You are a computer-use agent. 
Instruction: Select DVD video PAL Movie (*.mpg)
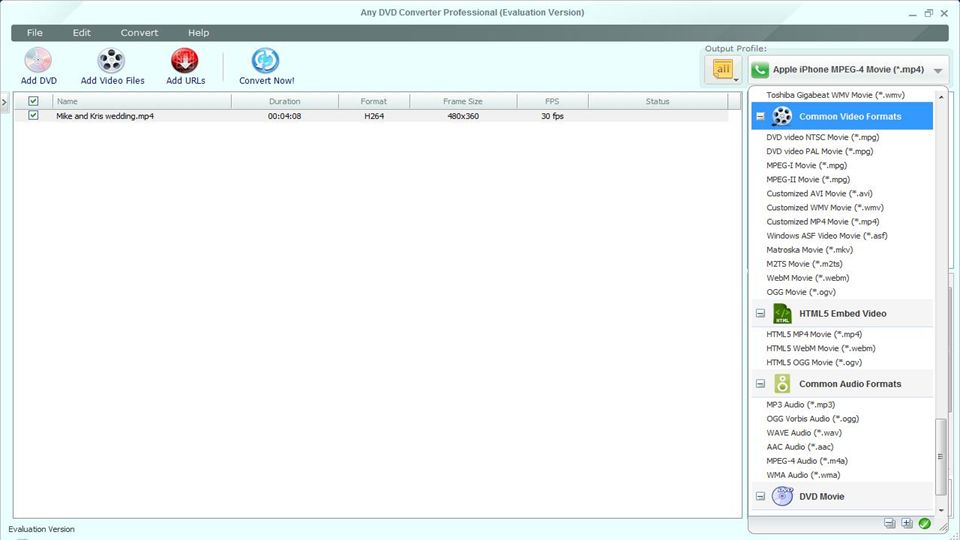click(x=819, y=151)
